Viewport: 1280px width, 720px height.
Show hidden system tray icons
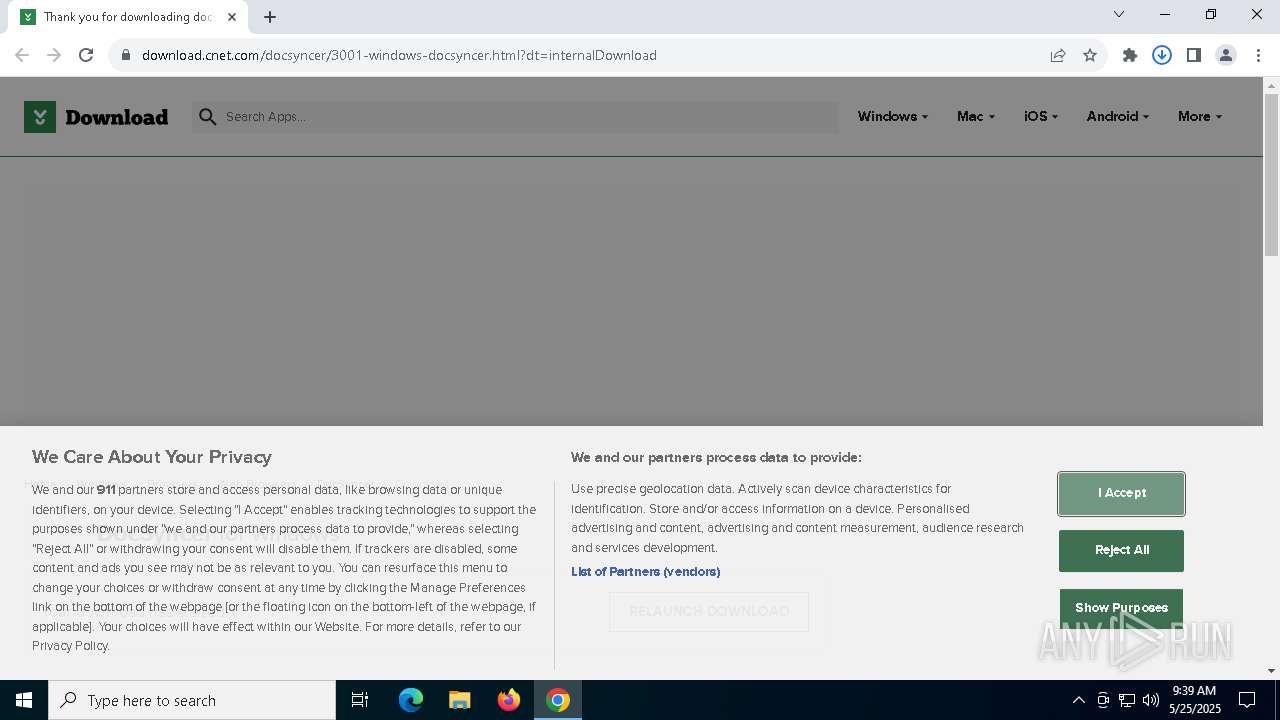click(x=1078, y=700)
